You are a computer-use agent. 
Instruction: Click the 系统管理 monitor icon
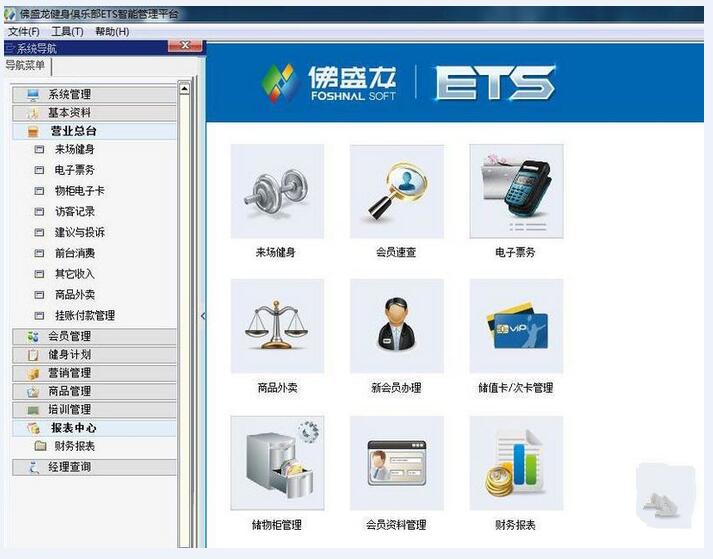pos(33,95)
